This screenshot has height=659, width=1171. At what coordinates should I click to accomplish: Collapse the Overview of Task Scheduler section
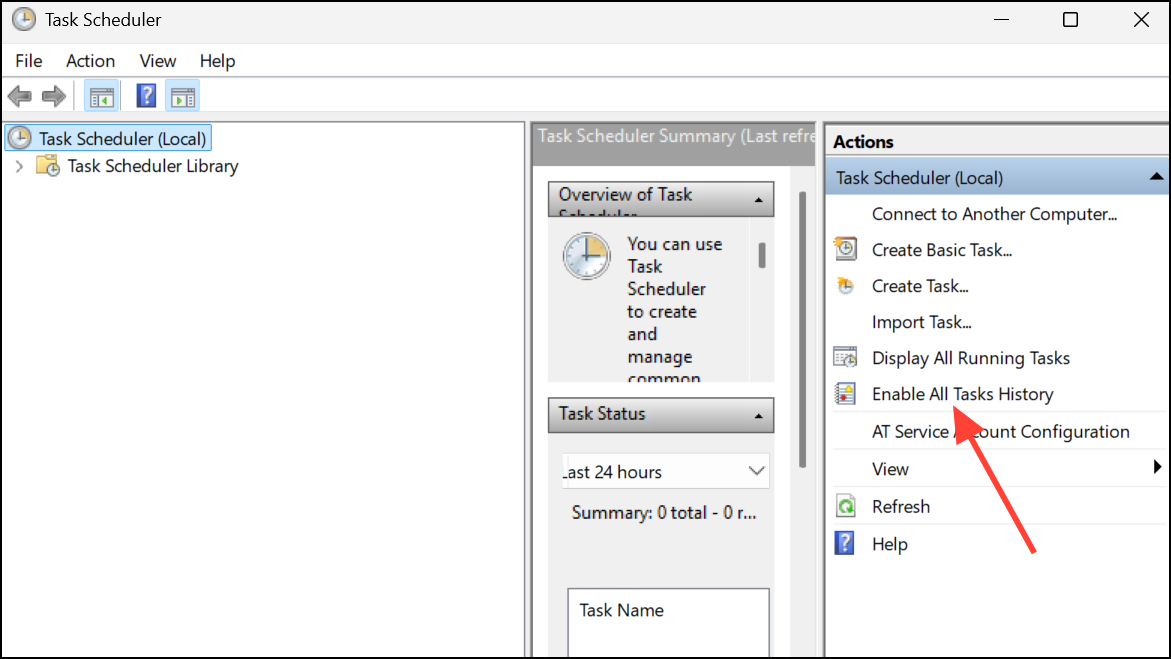(x=759, y=200)
